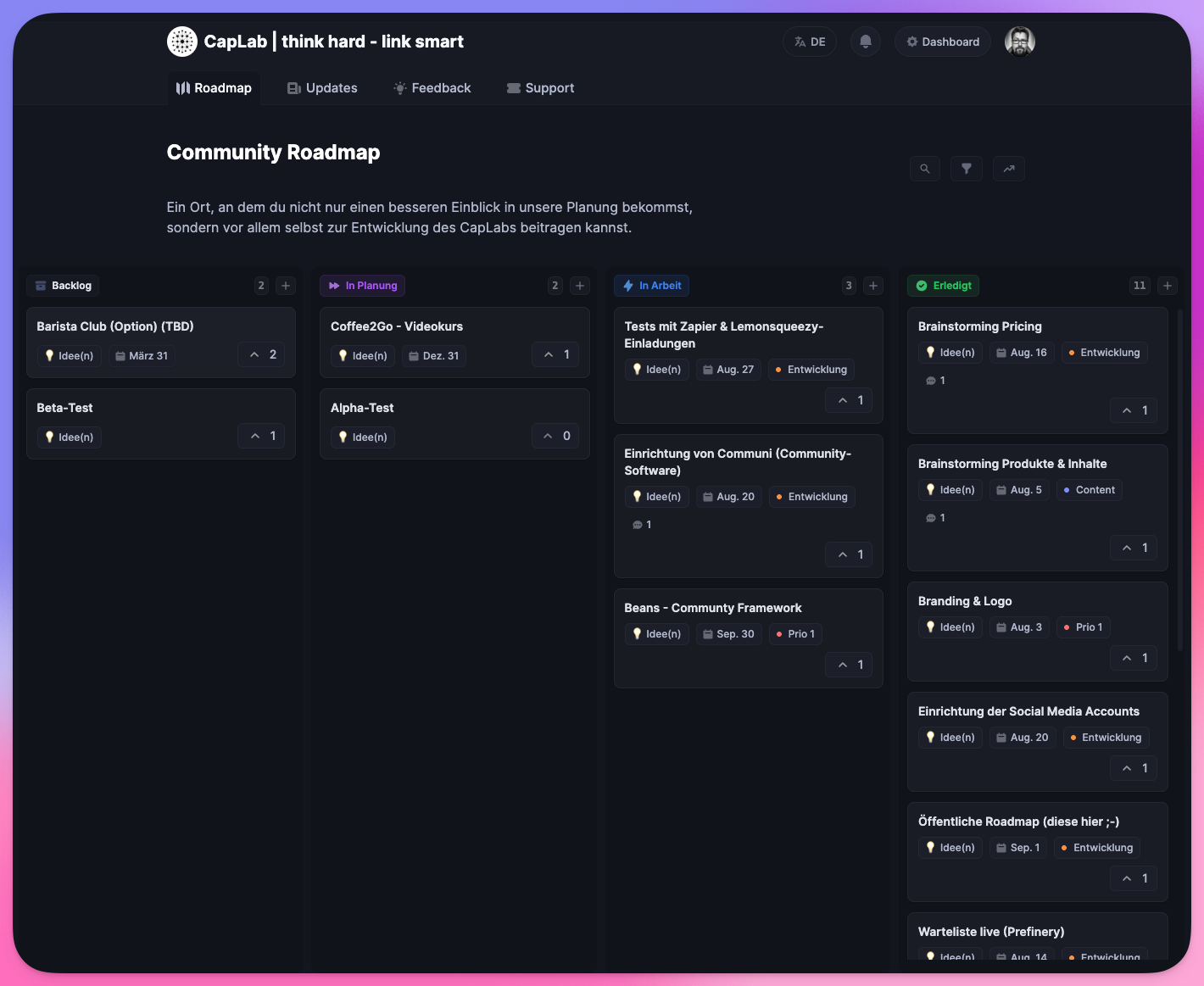
Task: Click the search icon above the roadmap
Action: pos(925,169)
